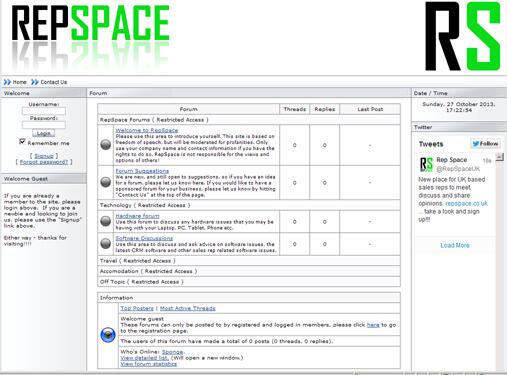Viewport: 507px width, 375px height.
Task: Click the 'here' registration page link
Action: pyautogui.click(x=373, y=325)
